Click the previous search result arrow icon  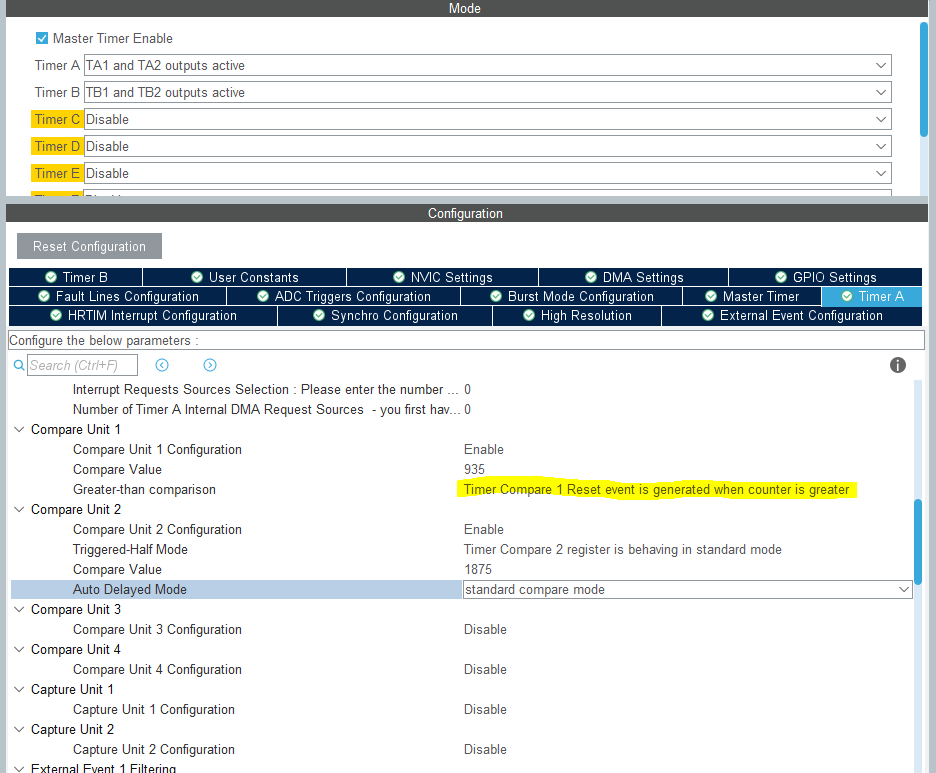161,365
